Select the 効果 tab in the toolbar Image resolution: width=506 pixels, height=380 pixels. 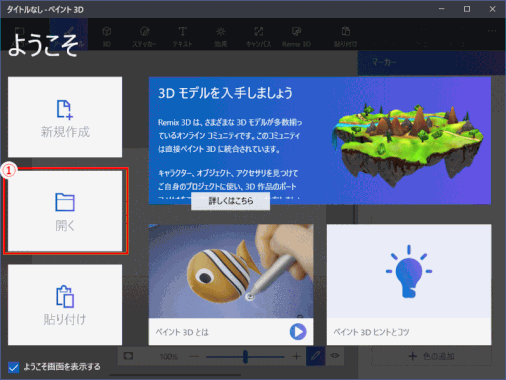pos(221,36)
